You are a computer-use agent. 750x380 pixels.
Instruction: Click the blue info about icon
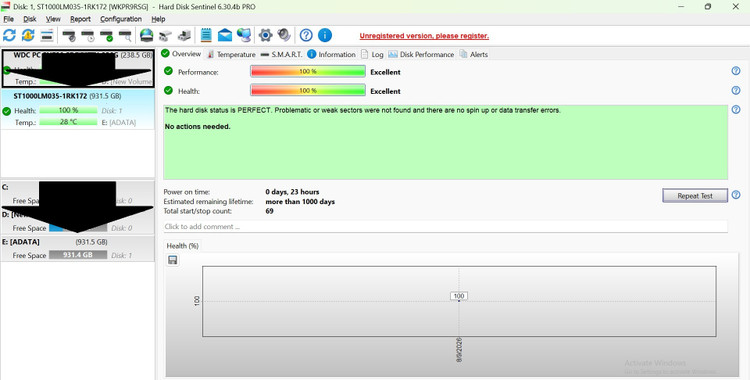(325, 35)
